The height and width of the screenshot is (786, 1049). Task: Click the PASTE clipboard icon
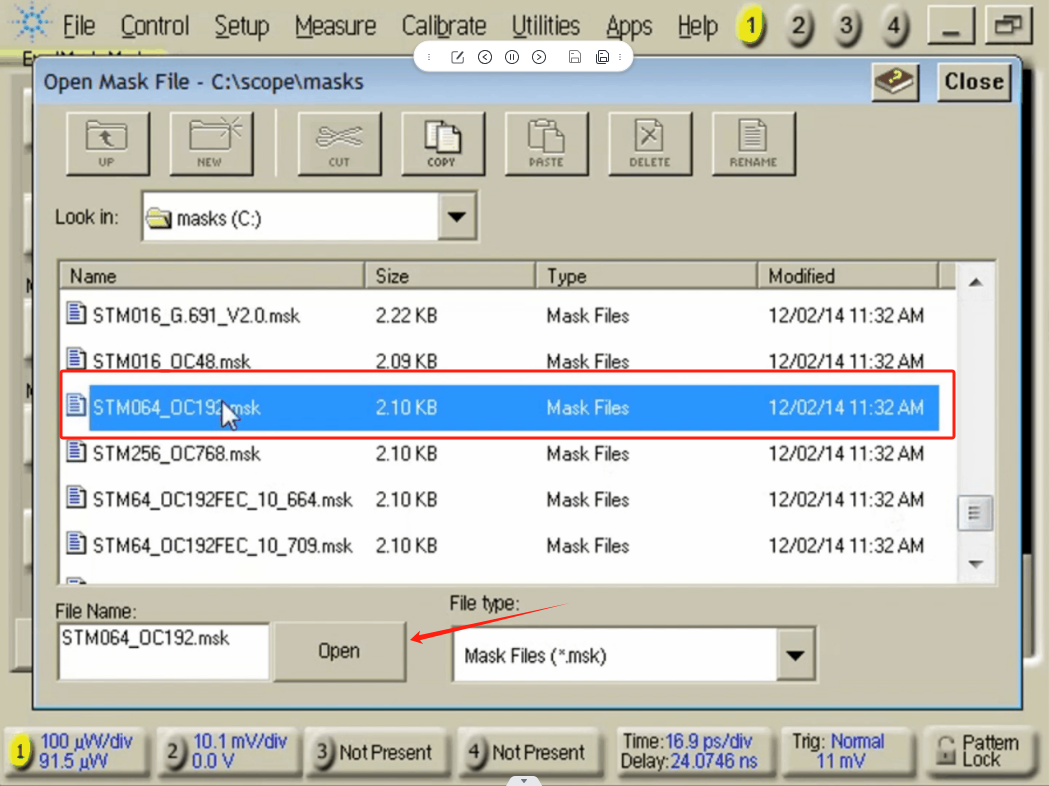pyautogui.click(x=546, y=143)
